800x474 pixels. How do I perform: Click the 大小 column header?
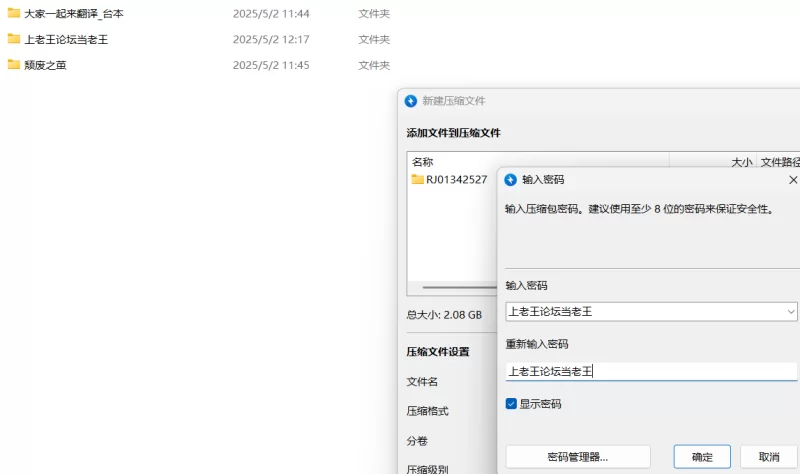click(x=740, y=162)
